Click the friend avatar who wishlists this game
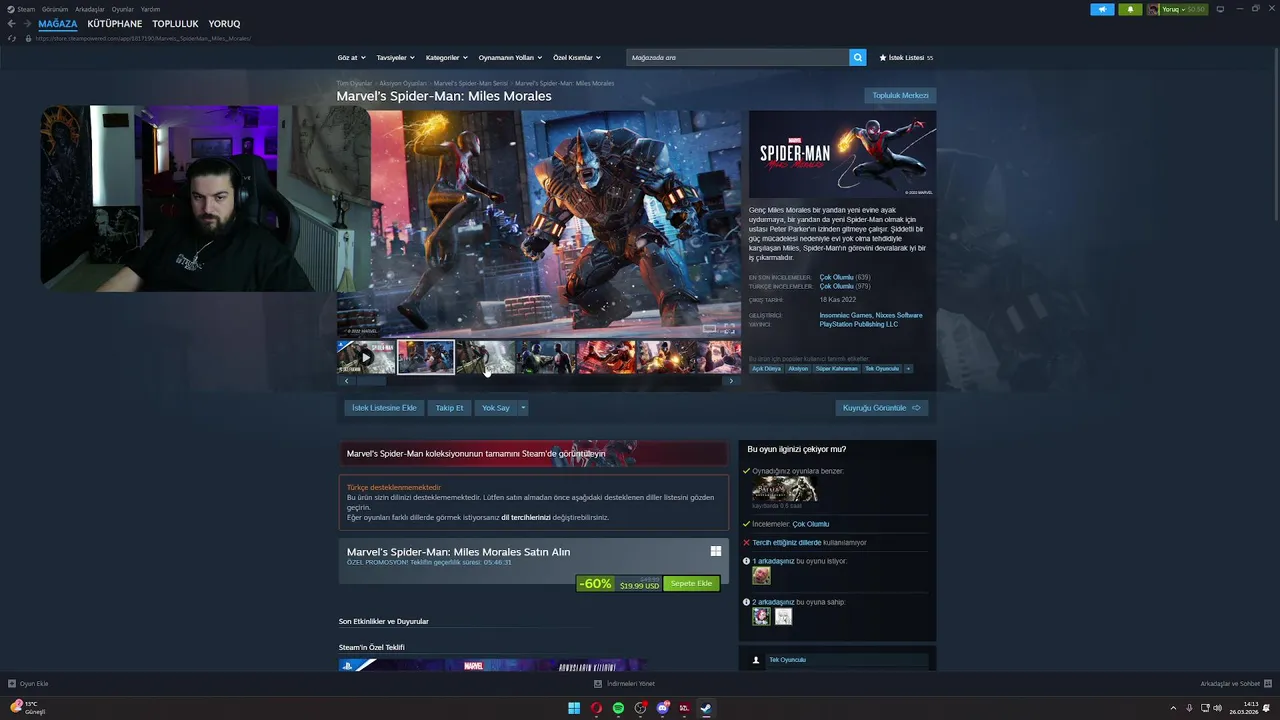 761,575
